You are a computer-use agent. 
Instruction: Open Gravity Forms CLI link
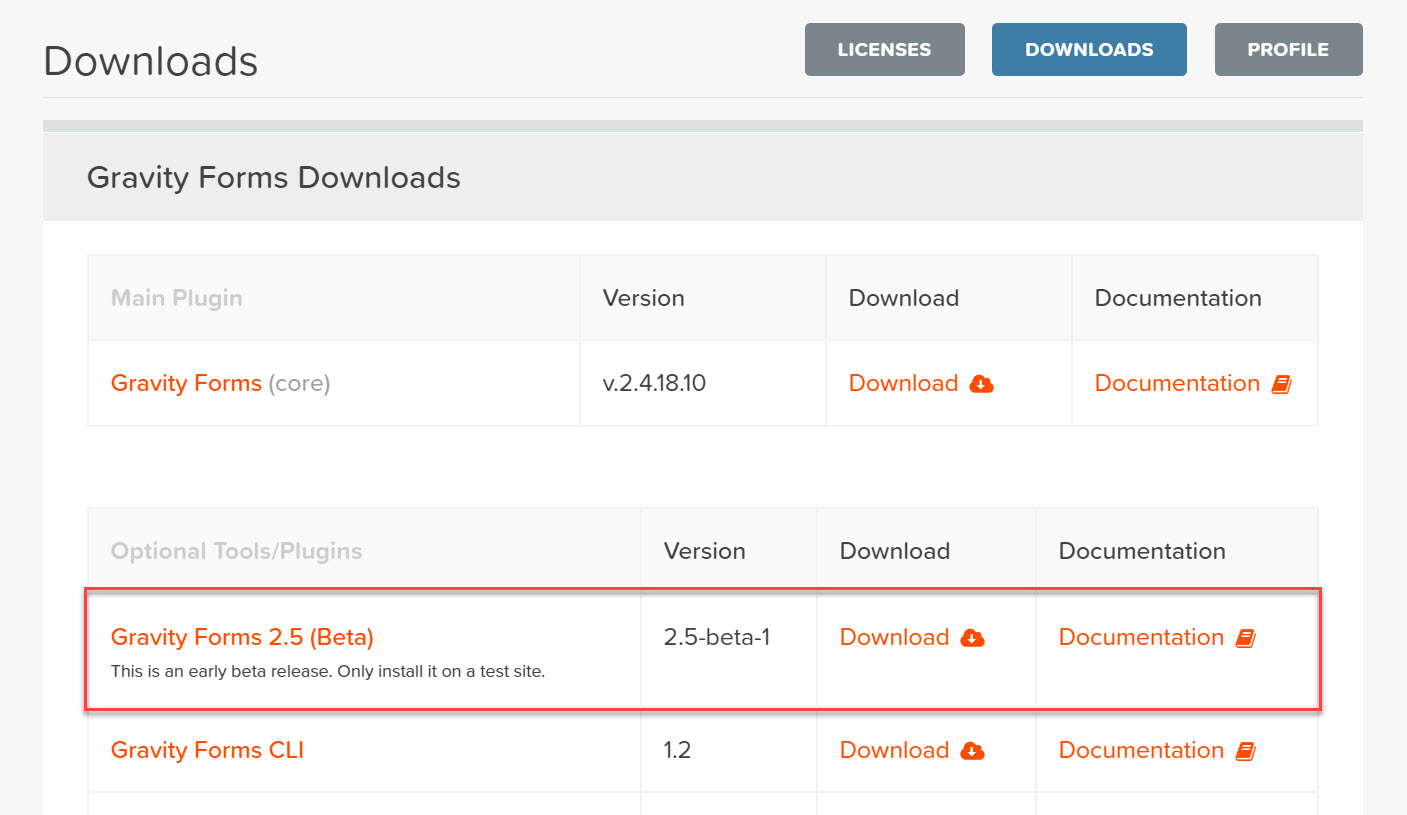click(207, 750)
